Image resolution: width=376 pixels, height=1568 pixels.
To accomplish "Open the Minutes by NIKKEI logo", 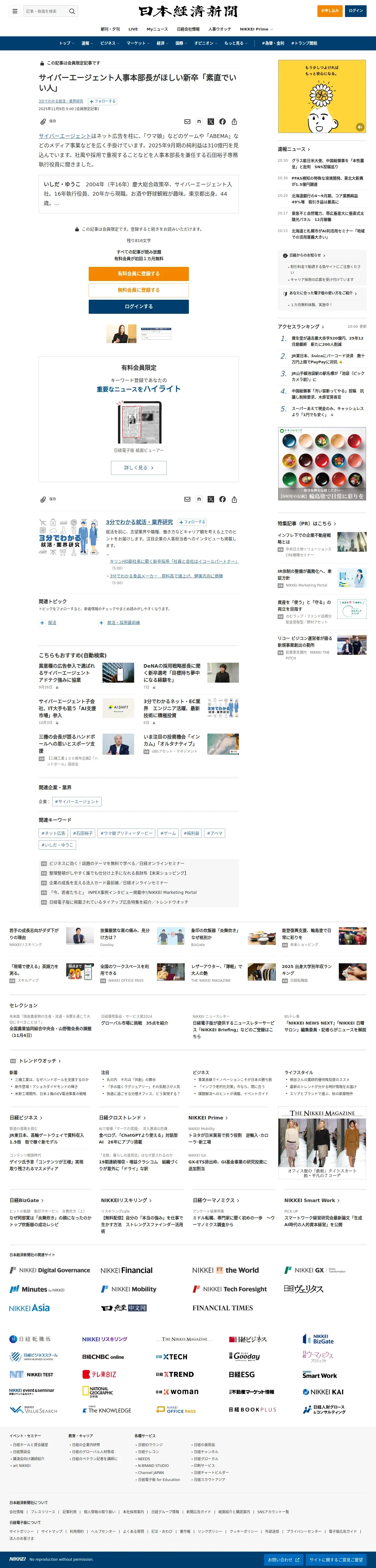I will [x=37, y=1289].
